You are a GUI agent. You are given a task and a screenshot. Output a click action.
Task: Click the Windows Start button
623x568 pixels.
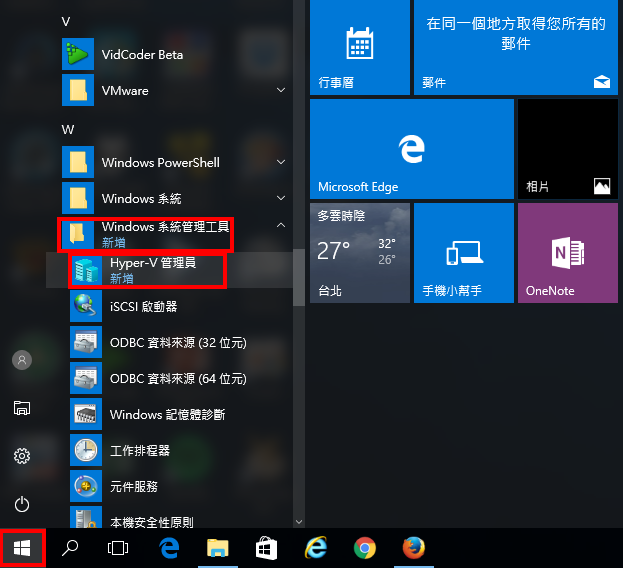[22, 548]
